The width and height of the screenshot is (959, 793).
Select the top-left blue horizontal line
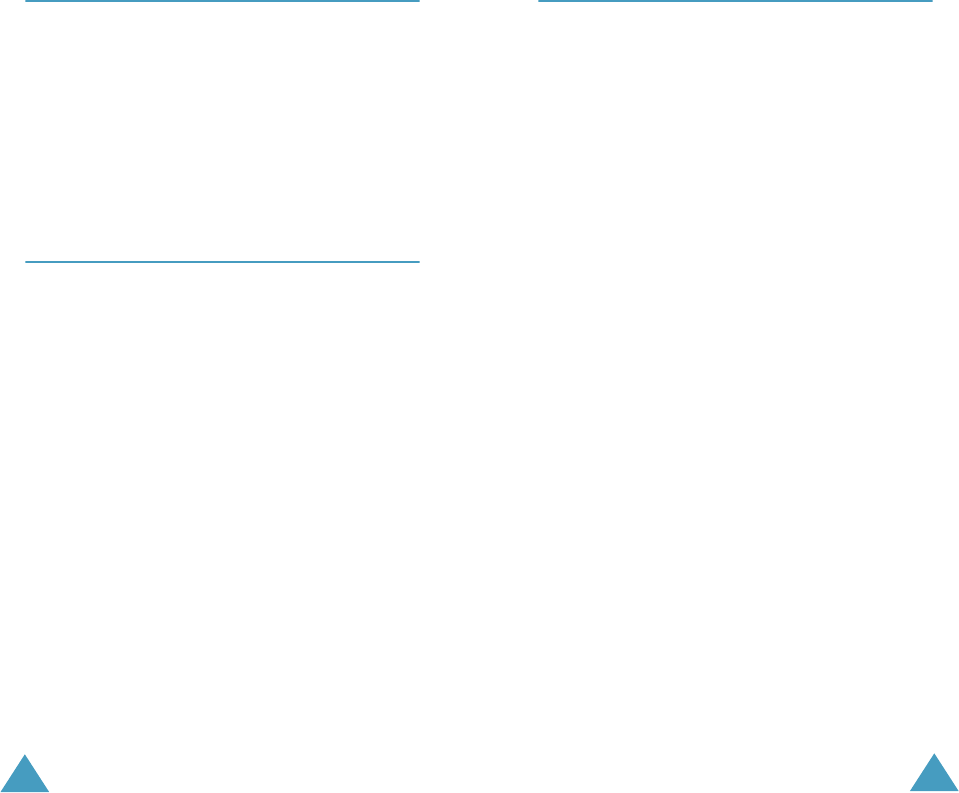pos(222,1)
